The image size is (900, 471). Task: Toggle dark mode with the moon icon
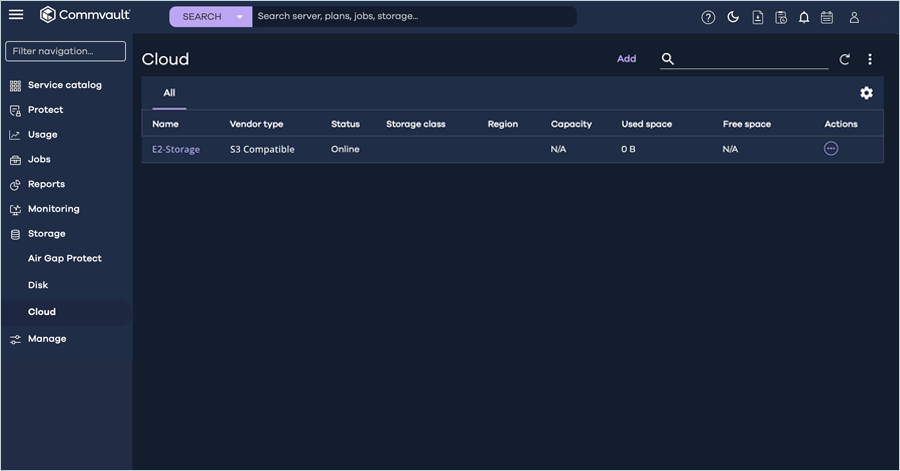pyautogui.click(x=733, y=17)
